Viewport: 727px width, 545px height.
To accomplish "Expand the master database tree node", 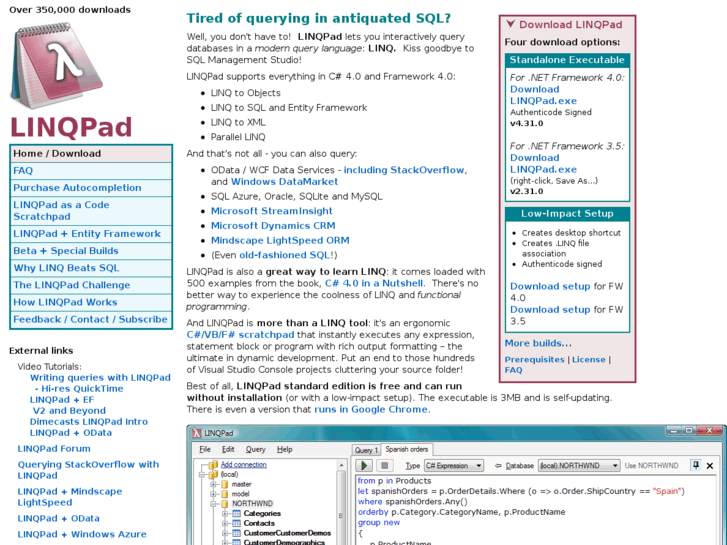I will pyautogui.click(x=214, y=484).
